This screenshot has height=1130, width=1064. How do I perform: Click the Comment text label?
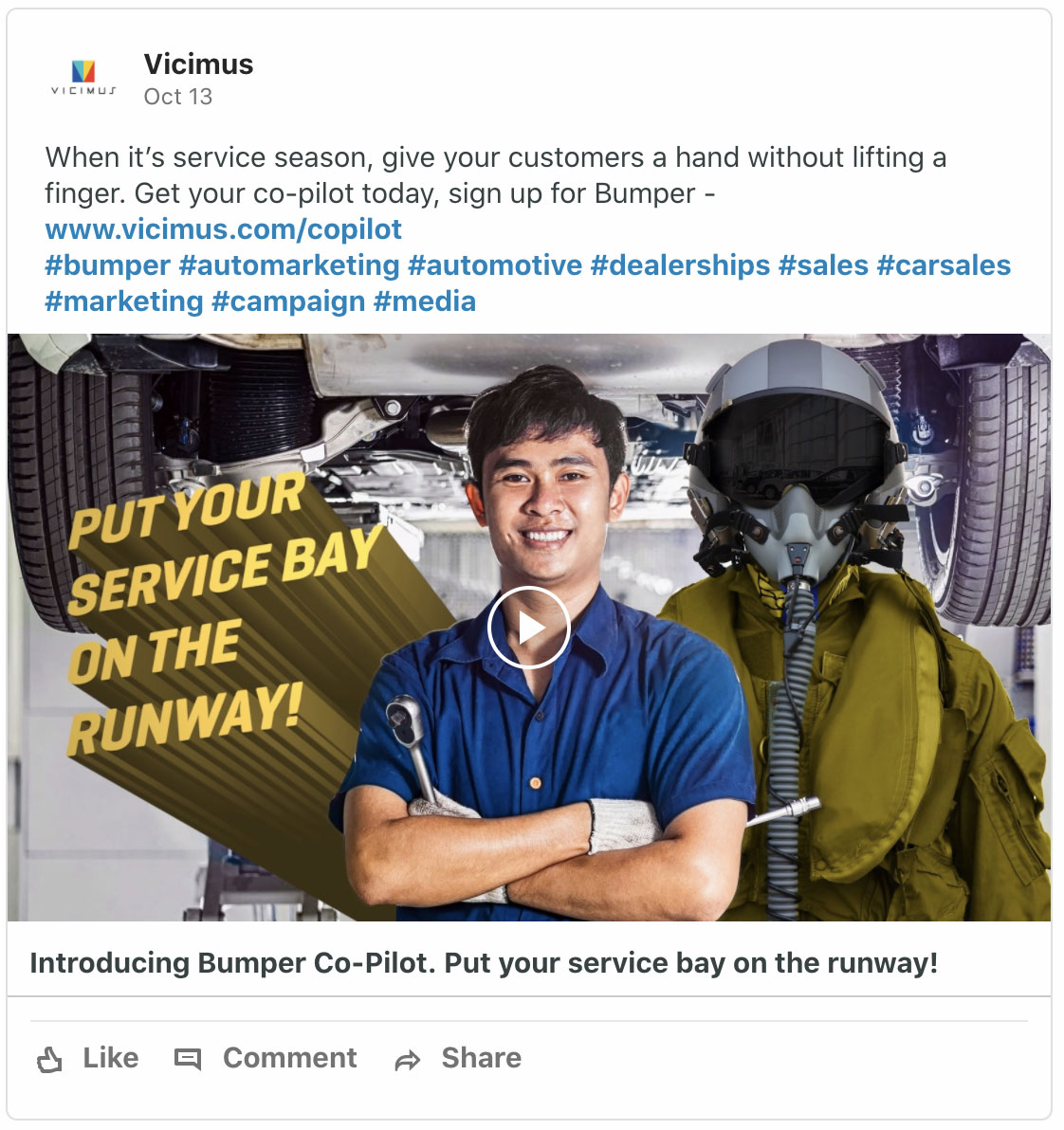coord(290,1058)
